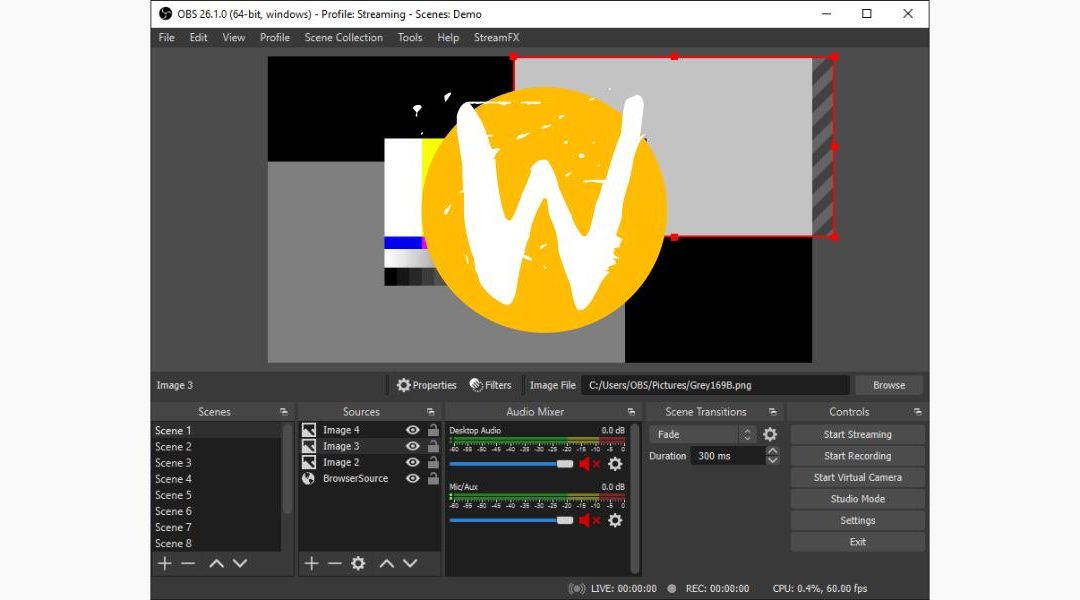Open Desktop Audio settings gear
The image size is (1080, 600).
615,464
